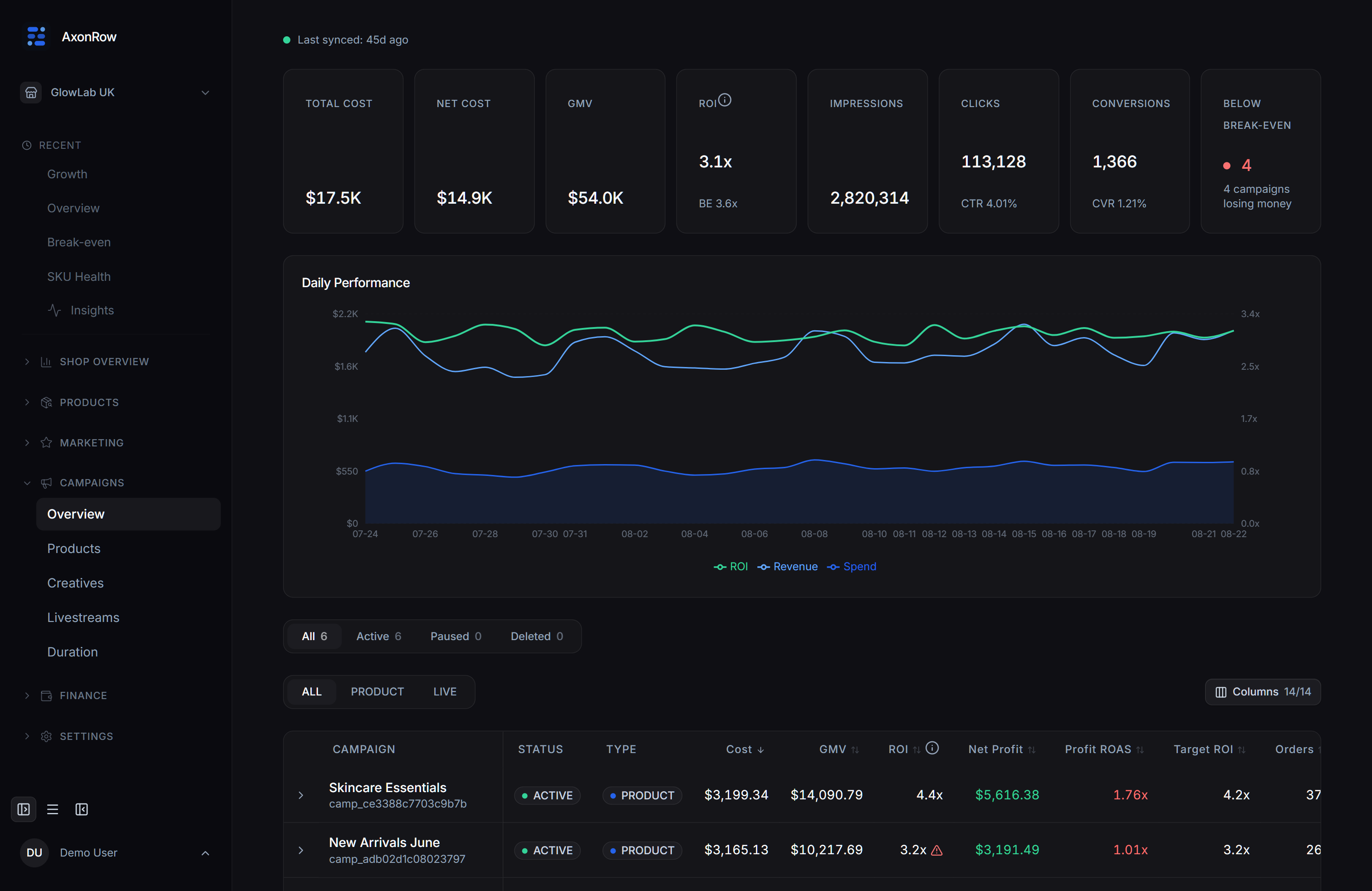Expand the Settings sidebar section
Viewport: 1372px width, 891px height.
click(x=27, y=737)
